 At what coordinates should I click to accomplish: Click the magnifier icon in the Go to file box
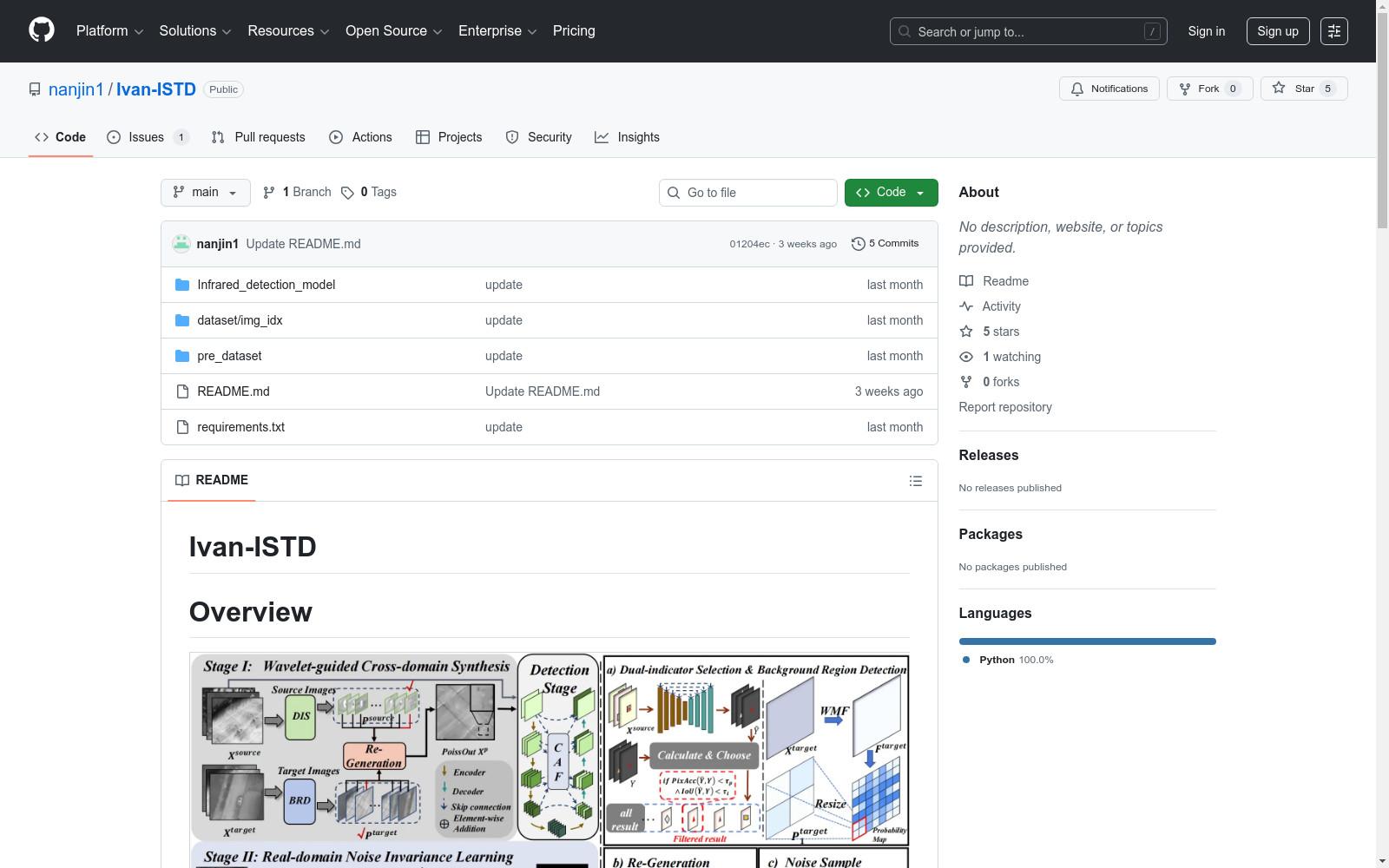[x=674, y=193]
